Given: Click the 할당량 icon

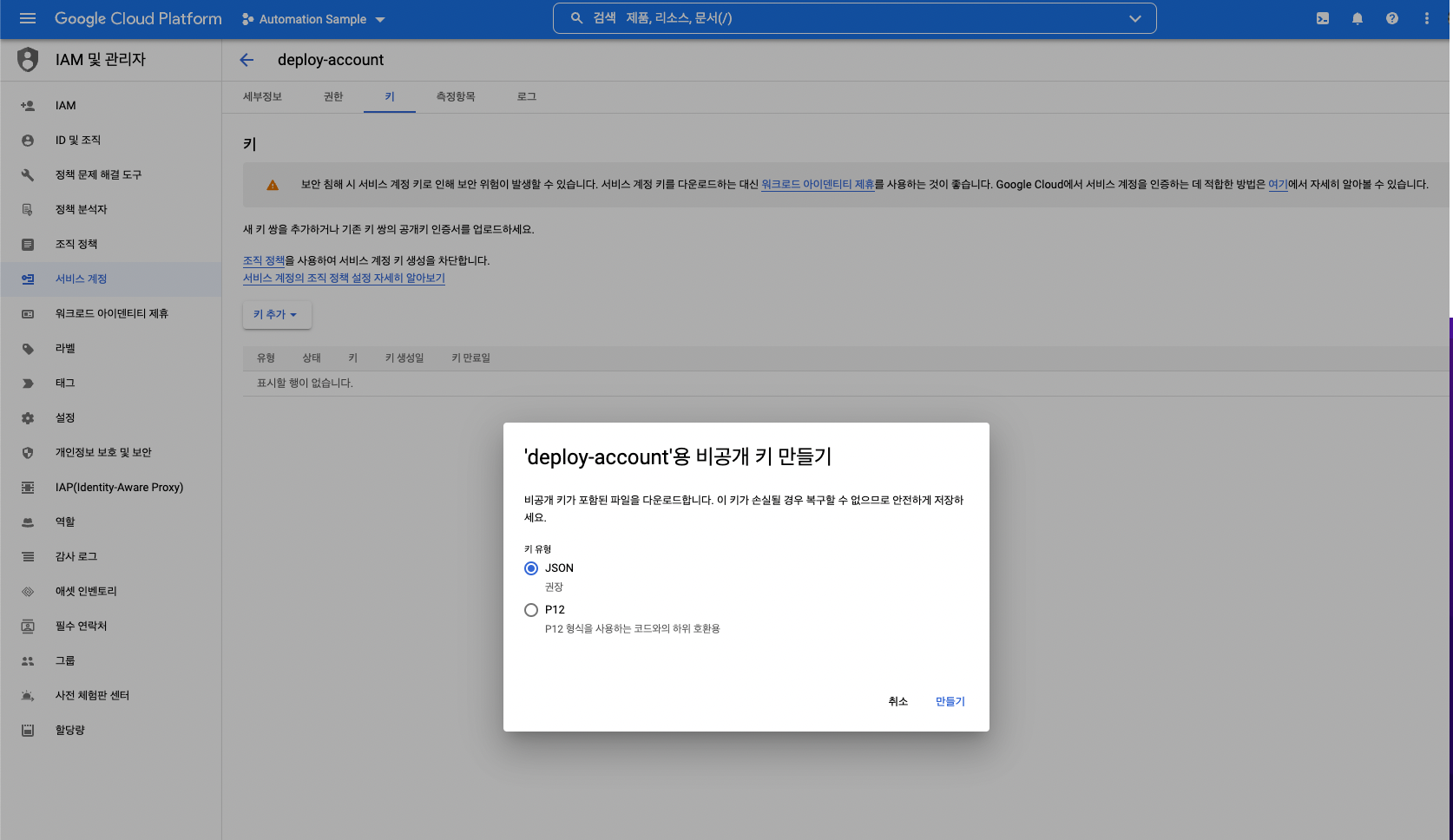Looking at the screenshot, I should click(x=28, y=731).
